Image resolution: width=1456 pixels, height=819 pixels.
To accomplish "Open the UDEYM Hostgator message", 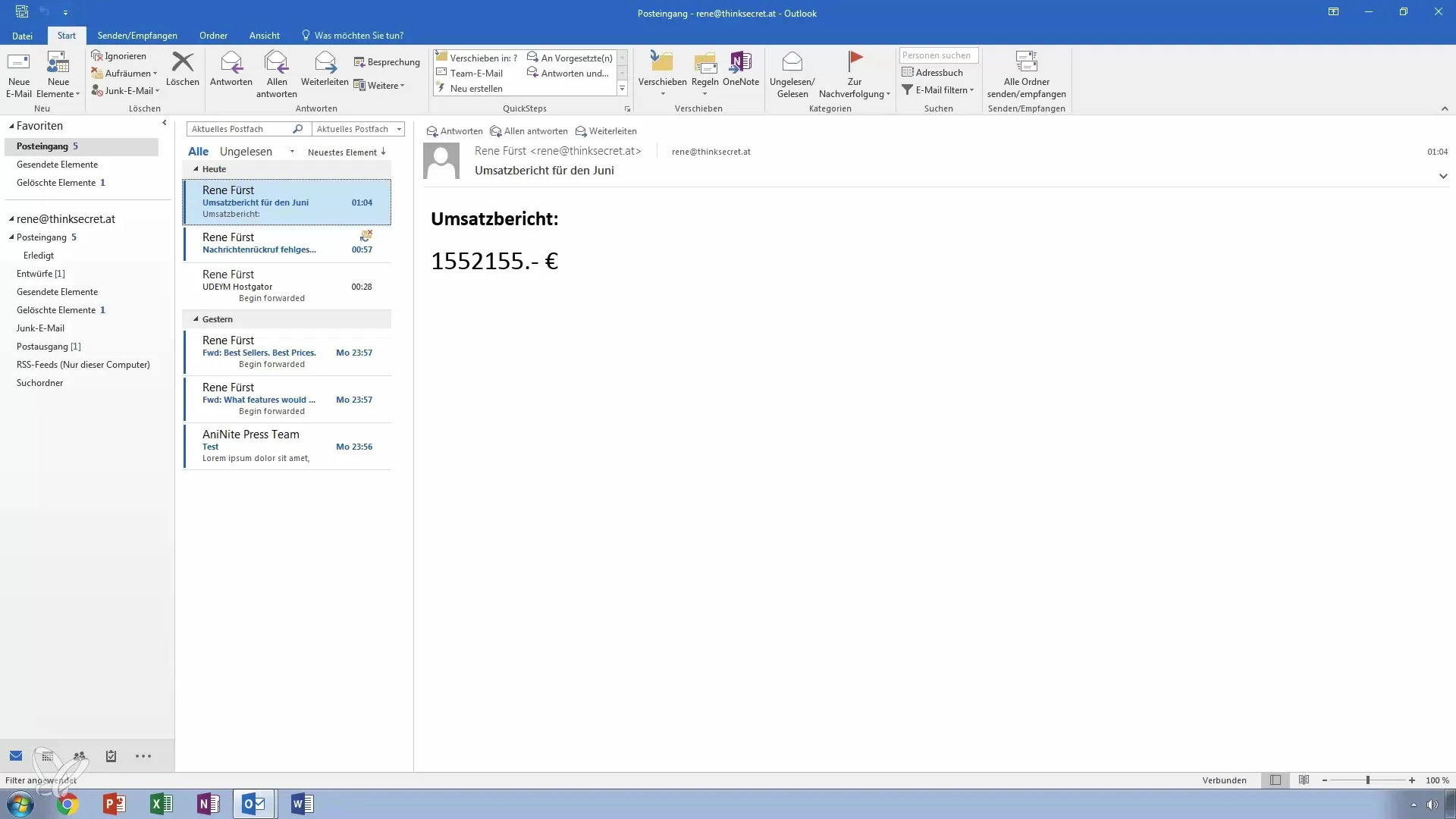I will (287, 286).
